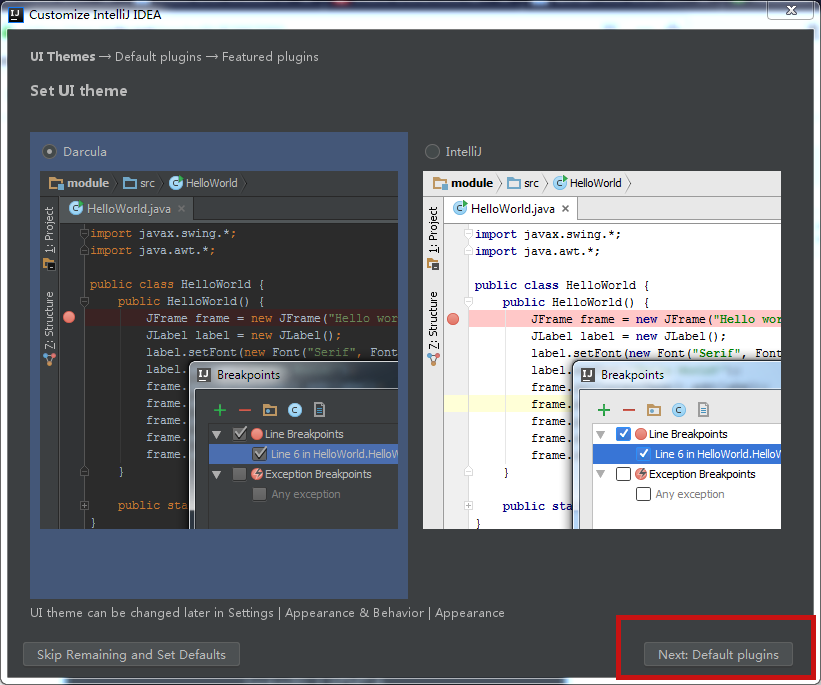Toggle gutter breakpoint dot in IntelliJ preview
This screenshot has height=685, width=821.
click(453, 319)
